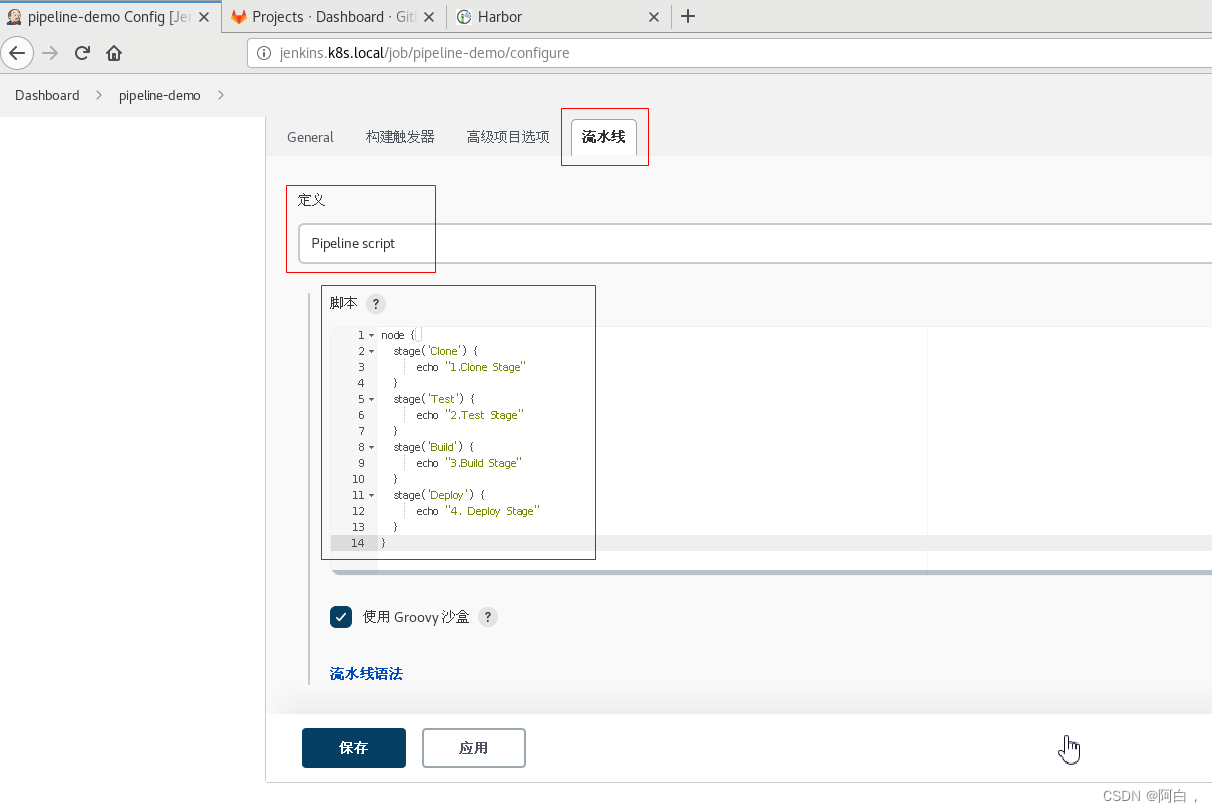Collapse the Build stage fold arrow on line 8
Image resolution: width=1212 pixels, height=812 pixels.
tap(372, 448)
